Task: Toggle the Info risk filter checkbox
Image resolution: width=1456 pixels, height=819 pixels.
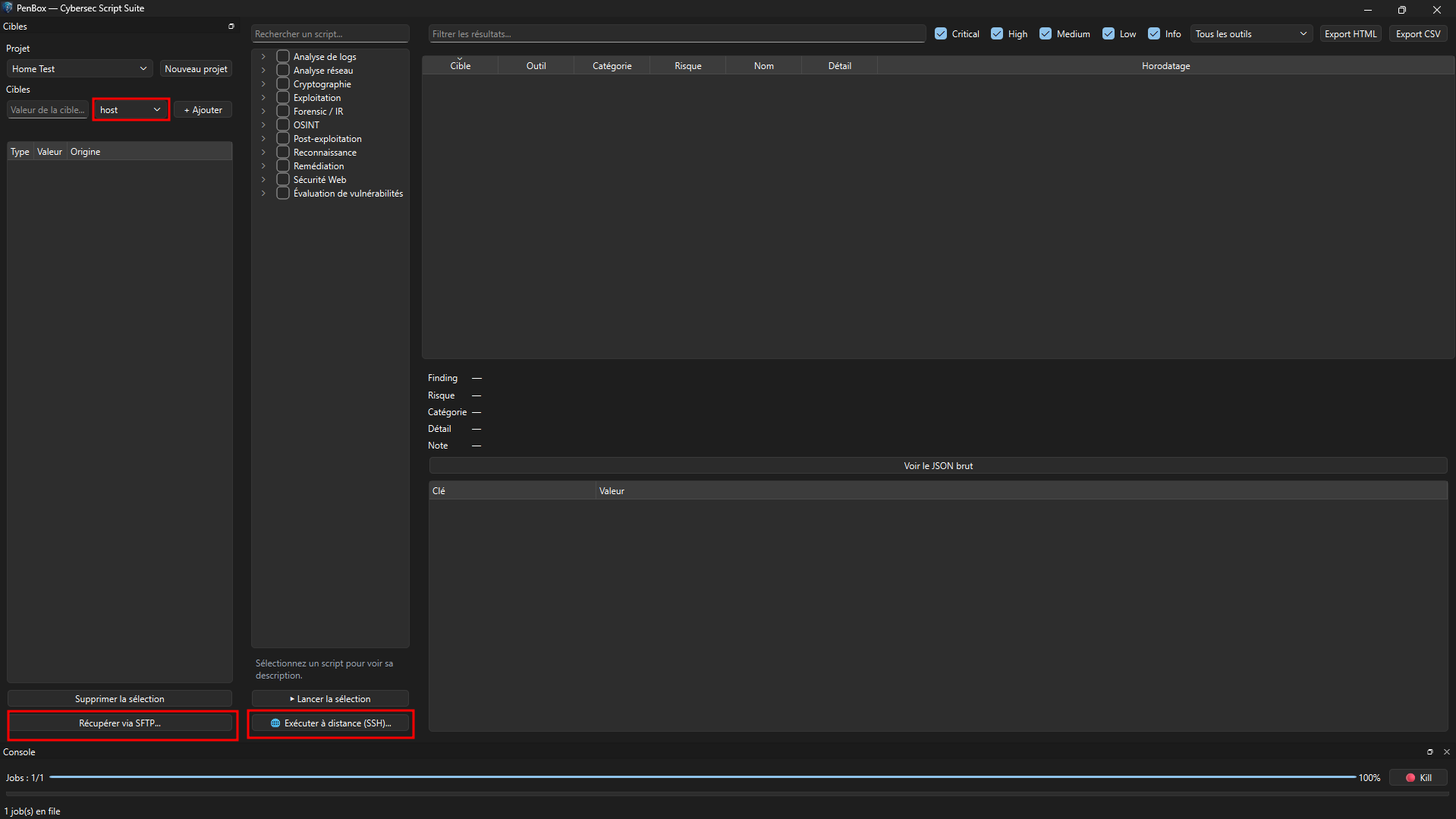Action: coord(1154,33)
